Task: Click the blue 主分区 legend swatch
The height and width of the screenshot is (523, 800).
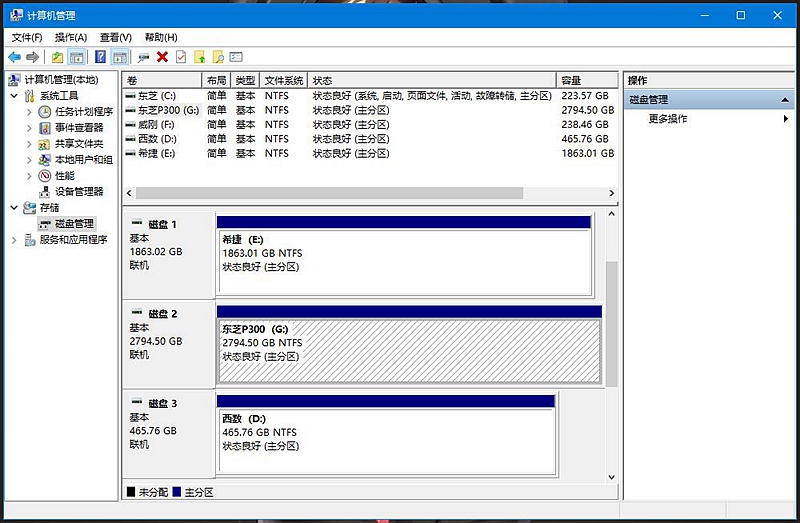Action: tap(178, 493)
